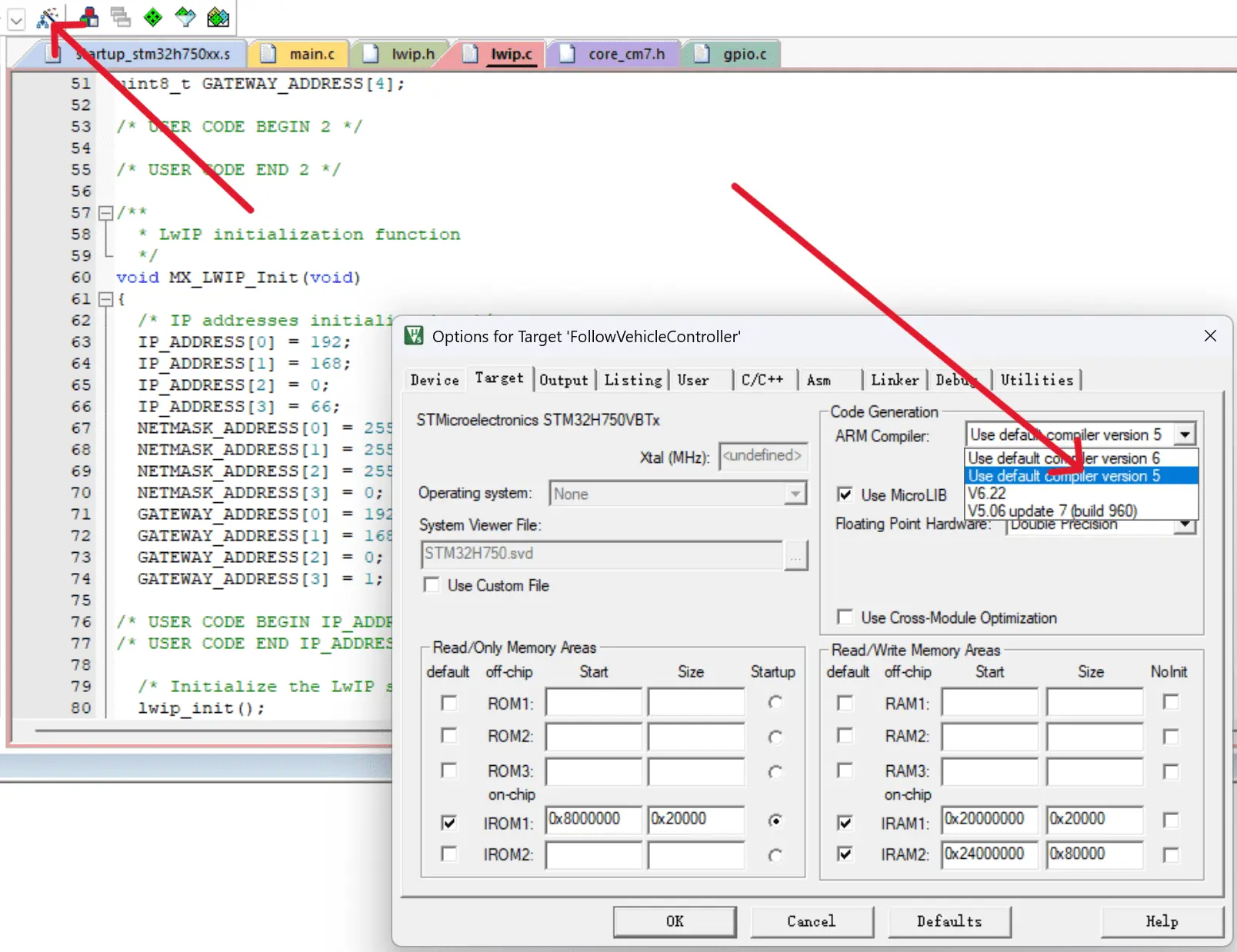The width and height of the screenshot is (1237, 952).
Task: Enable the ROM1 default checkbox
Action: click(x=449, y=703)
